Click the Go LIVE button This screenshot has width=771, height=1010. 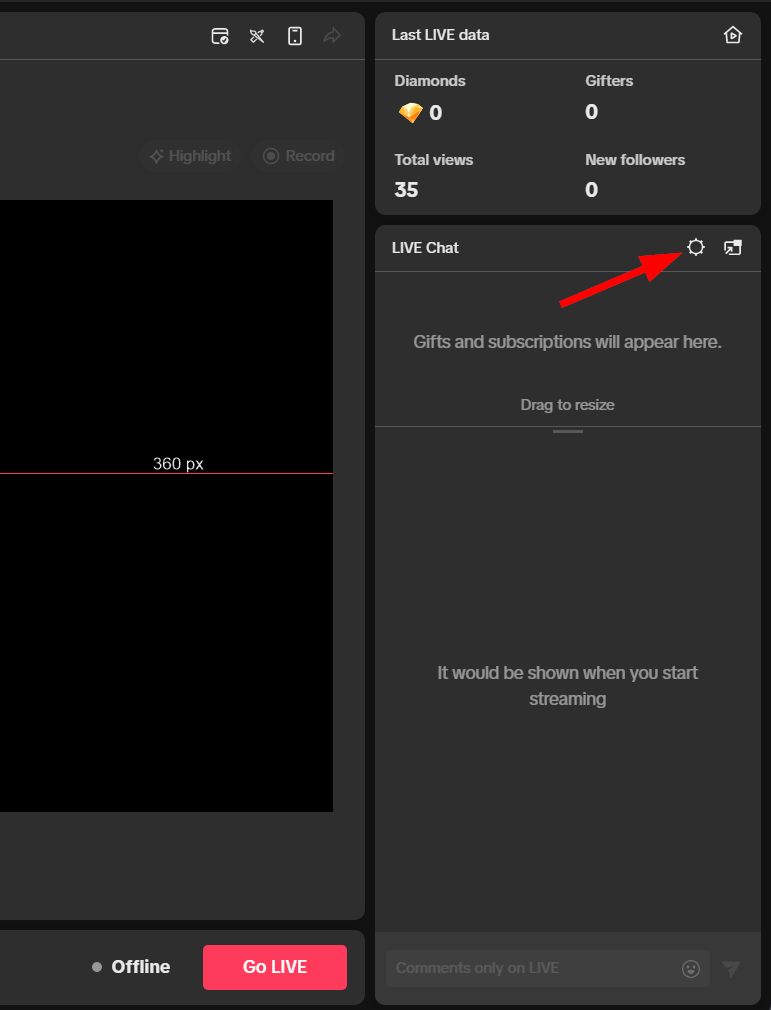pyautogui.click(x=275, y=967)
